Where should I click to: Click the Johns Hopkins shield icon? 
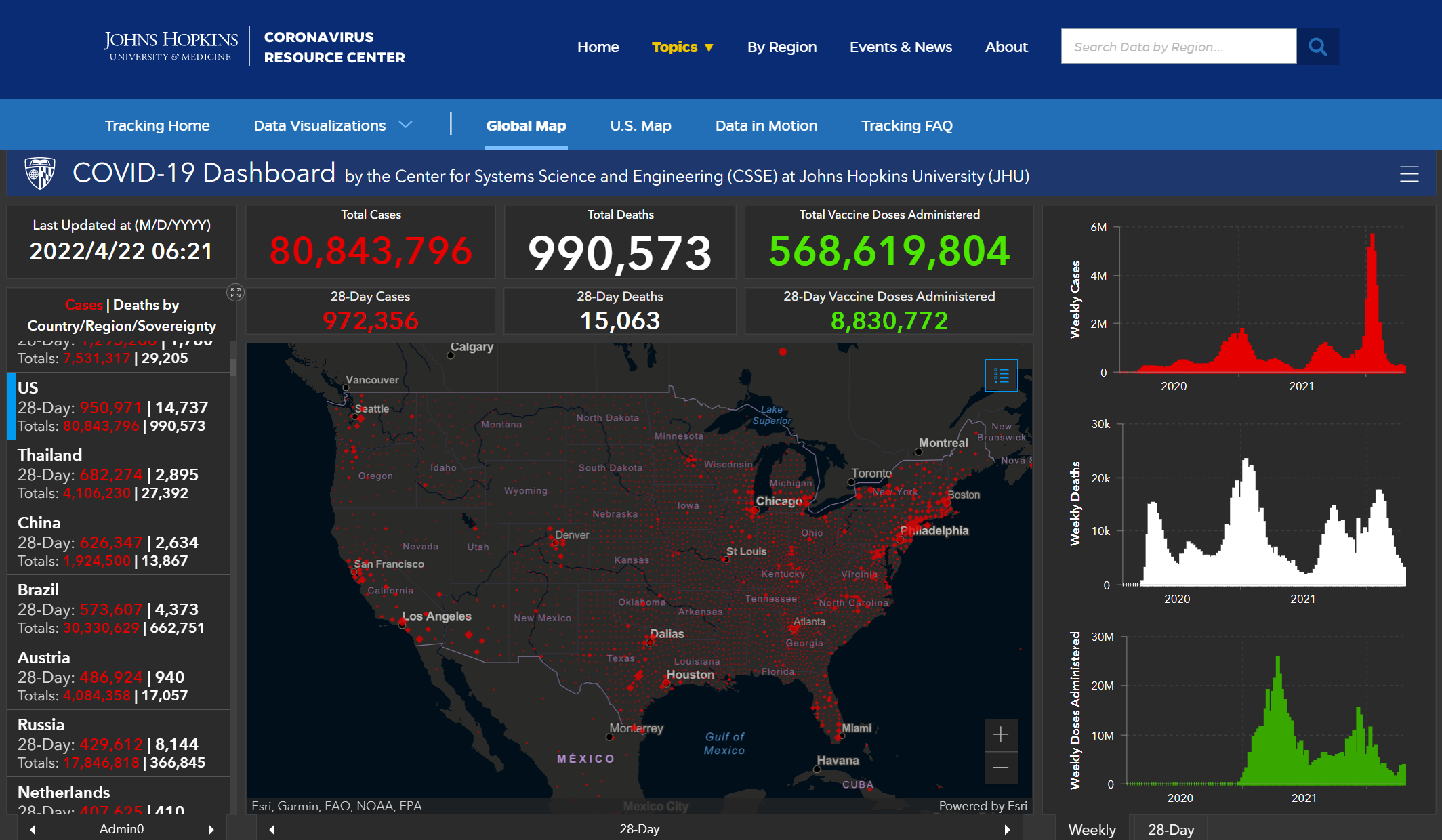(37, 175)
